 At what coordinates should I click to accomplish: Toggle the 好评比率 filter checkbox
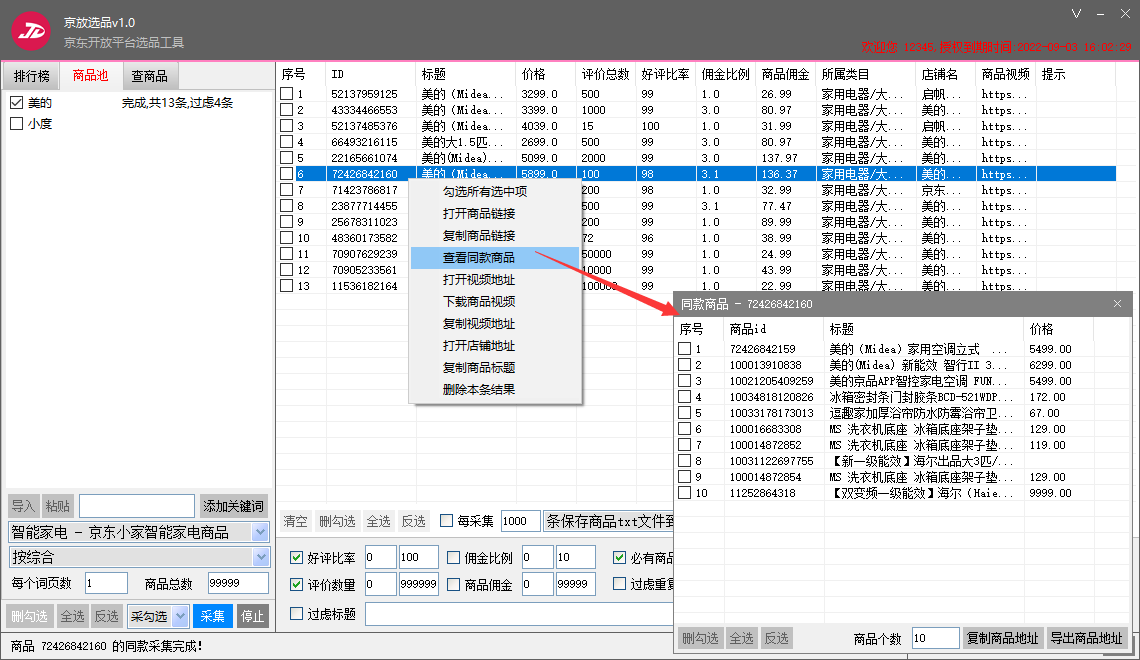(296, 558)
